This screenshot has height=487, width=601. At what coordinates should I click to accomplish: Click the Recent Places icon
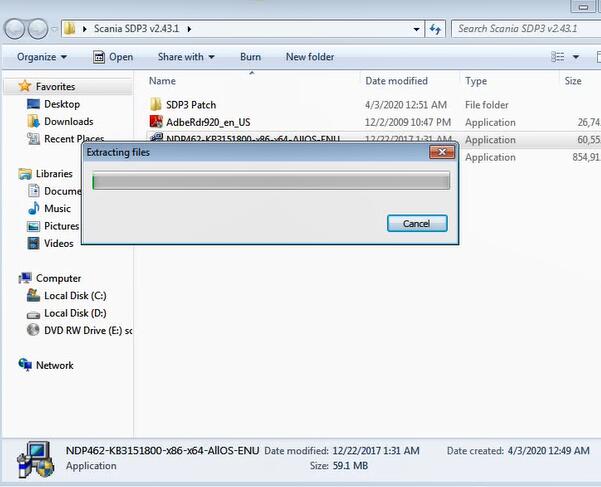point(33,139)
